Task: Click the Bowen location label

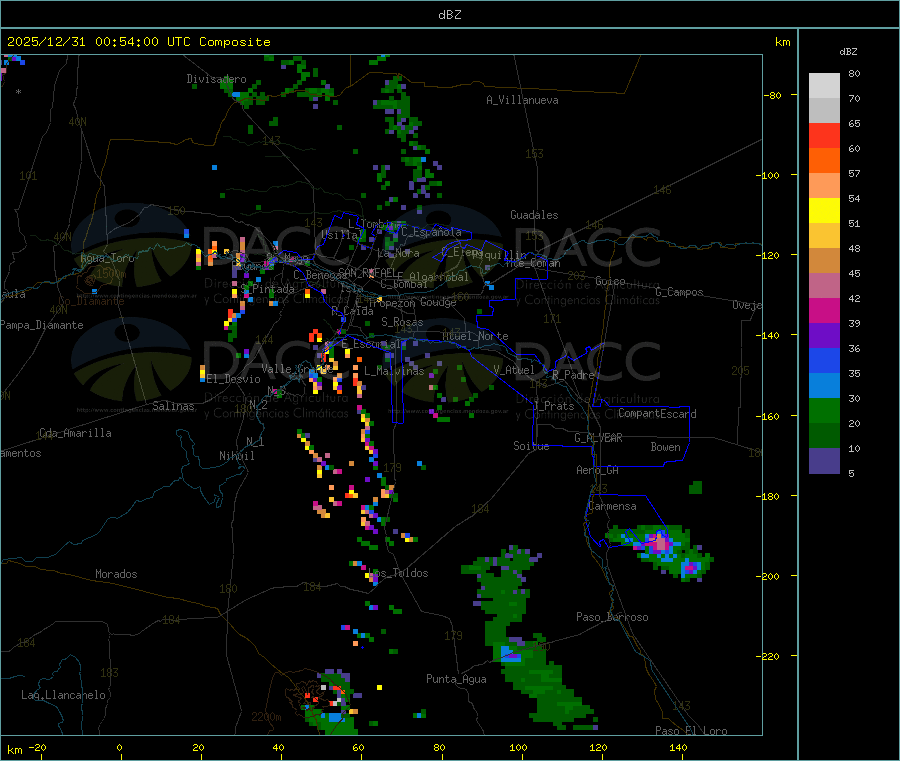Action: tap(666, 447)
